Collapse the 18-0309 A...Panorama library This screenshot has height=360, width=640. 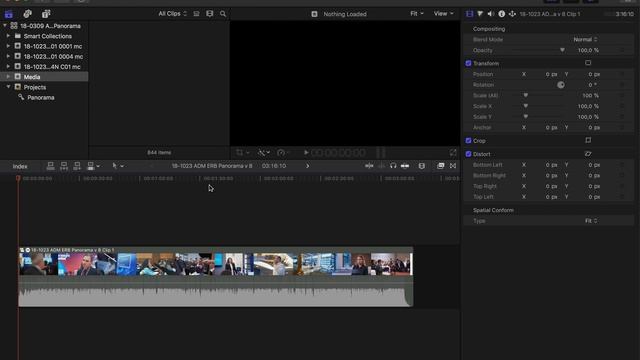click(5, 26)
